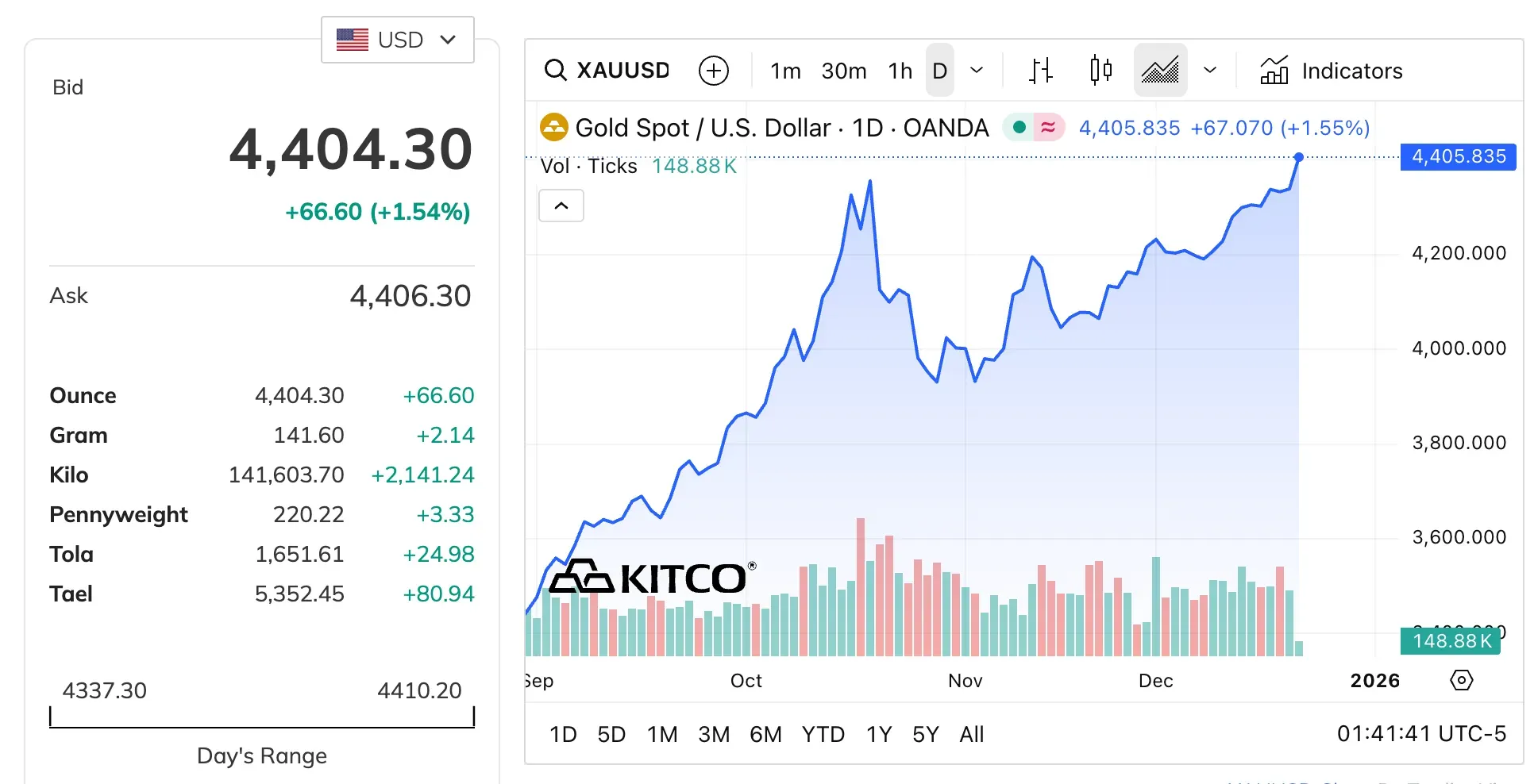Viewport: 1534px width, 784px height.
Task: Click the XAUUSD symbol search magnifier icon
Action: pos(555,71)
